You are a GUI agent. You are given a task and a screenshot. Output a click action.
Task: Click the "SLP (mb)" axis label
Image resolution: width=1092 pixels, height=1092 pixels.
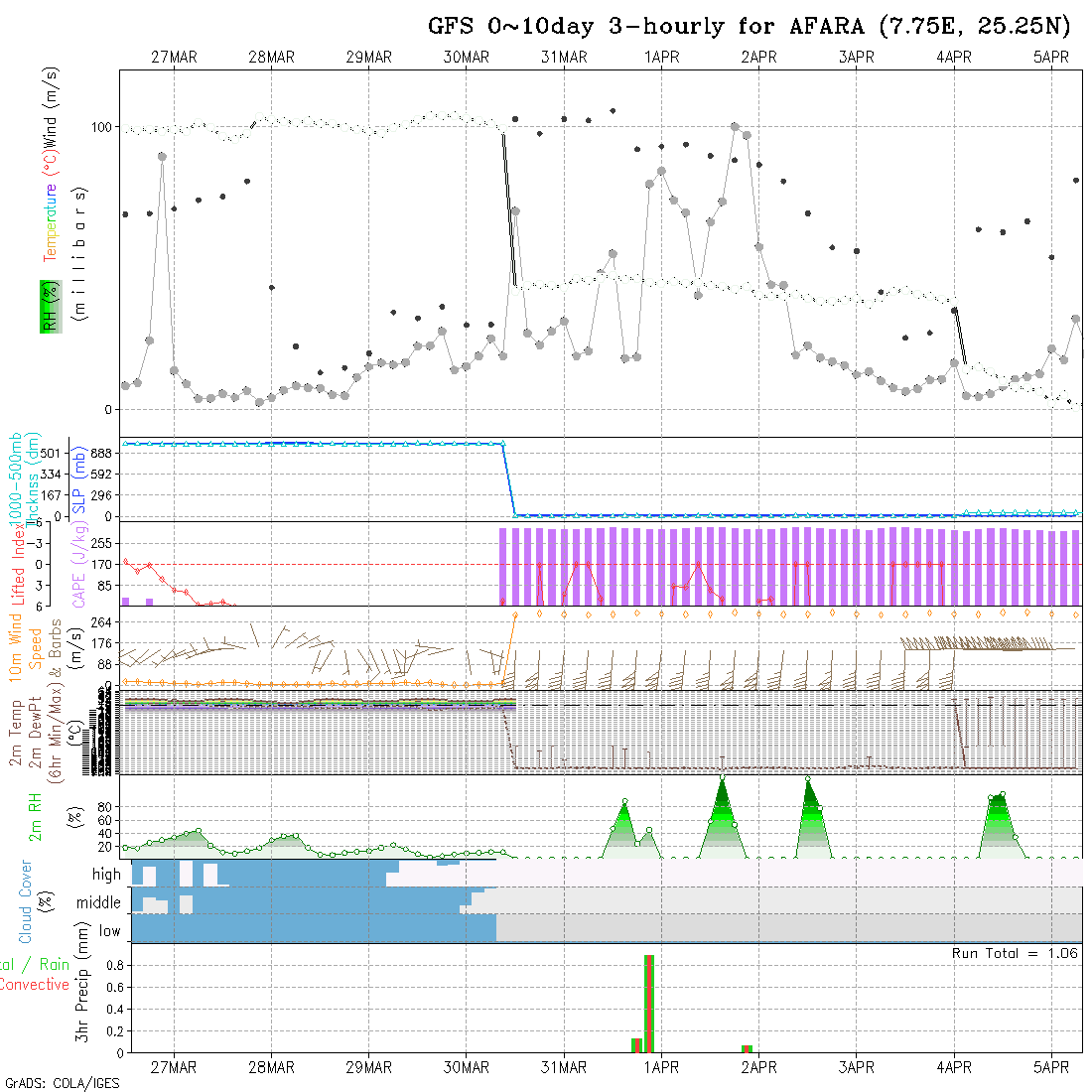click(78, 479)
